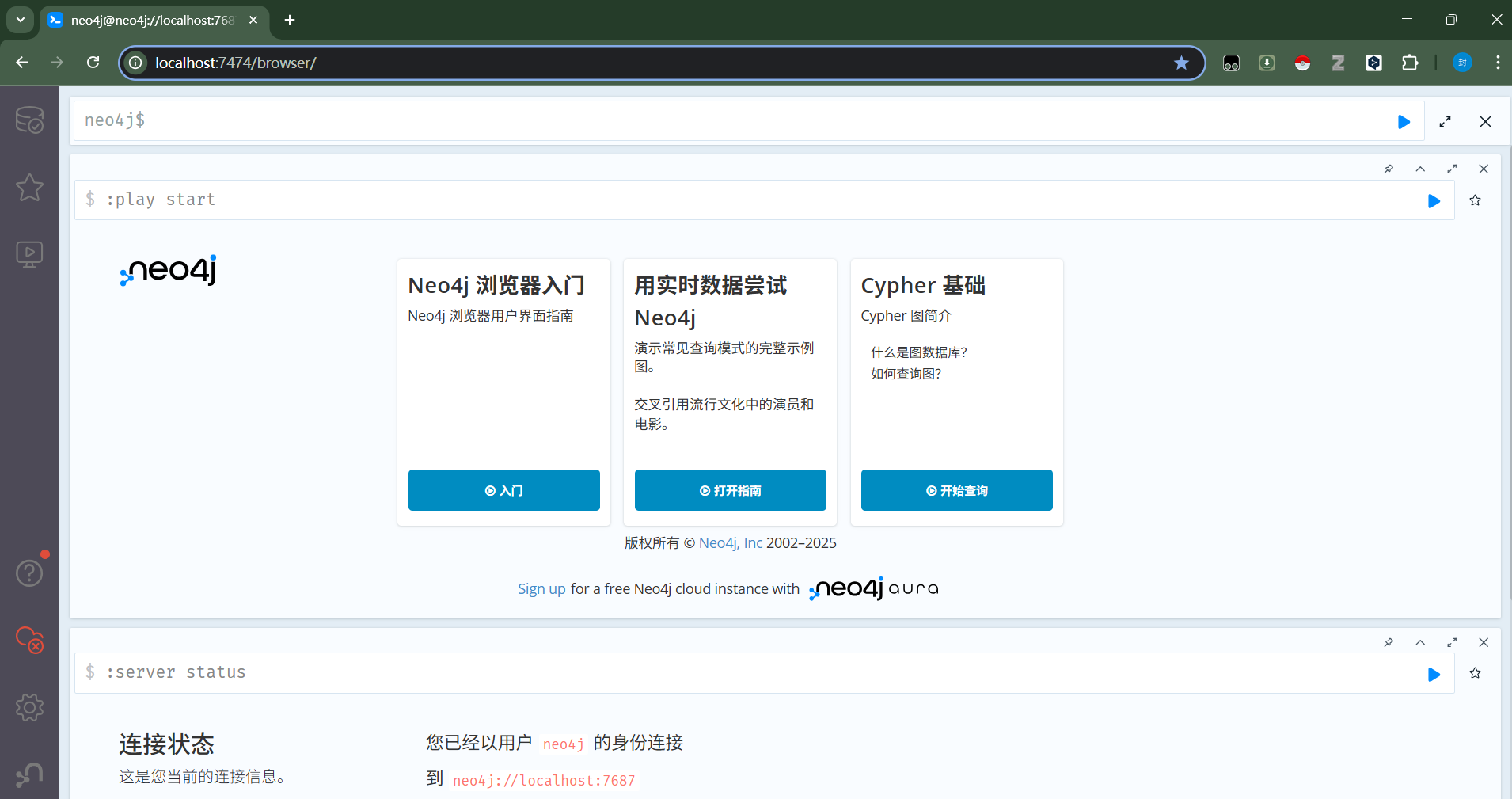Run the query in the main editor

[1404, 122]
